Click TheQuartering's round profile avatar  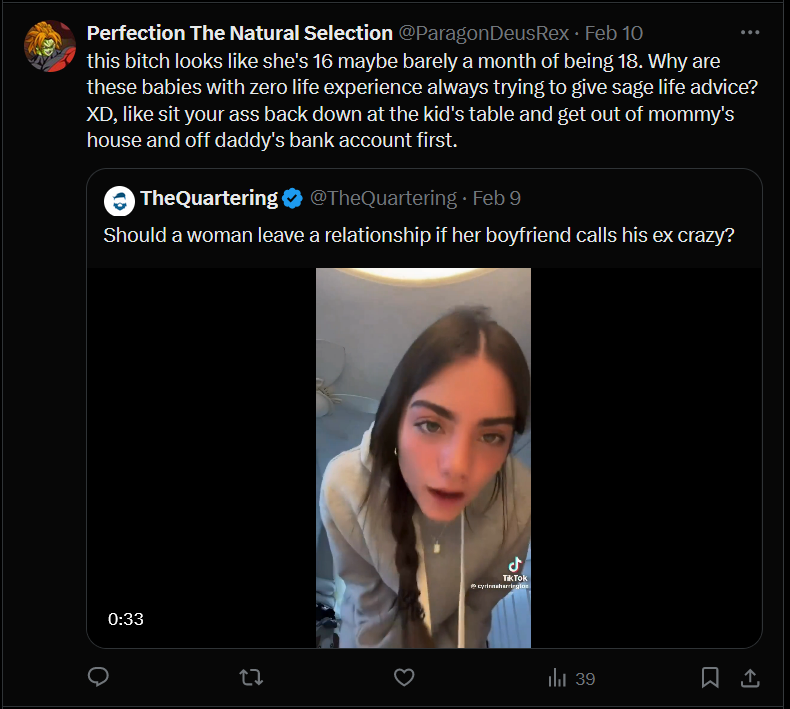click(120, 199)
